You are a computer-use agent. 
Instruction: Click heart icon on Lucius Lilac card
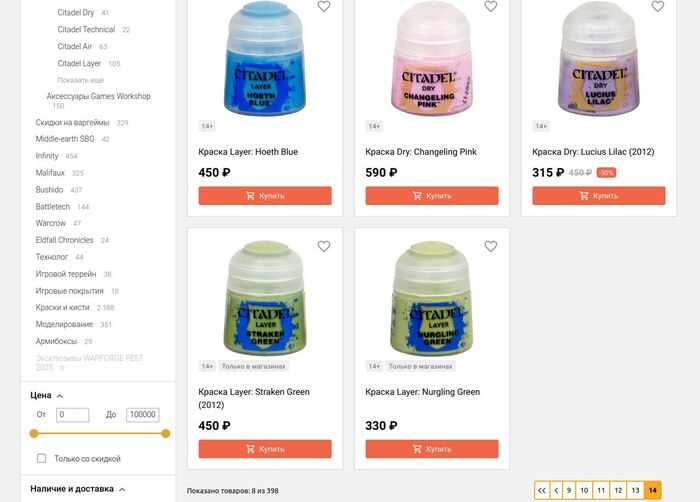658,6
